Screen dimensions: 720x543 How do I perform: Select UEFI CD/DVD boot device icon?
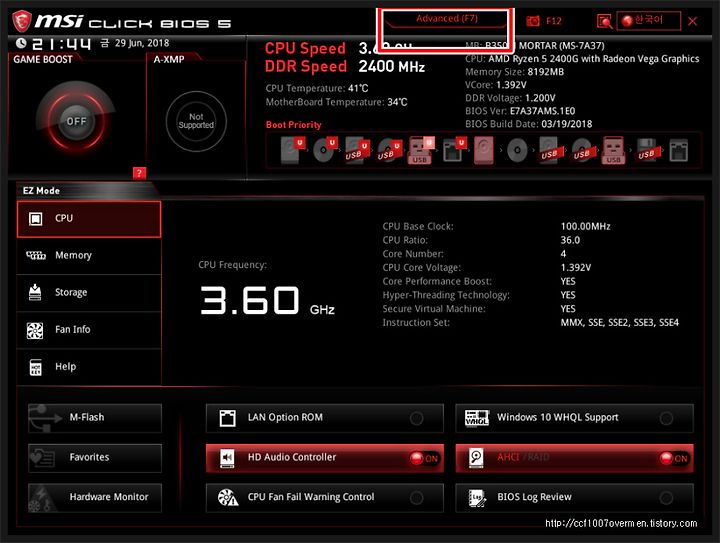click(325, 150)
